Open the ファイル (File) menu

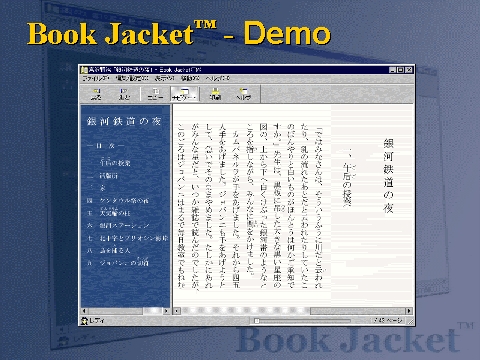point(96,79)
